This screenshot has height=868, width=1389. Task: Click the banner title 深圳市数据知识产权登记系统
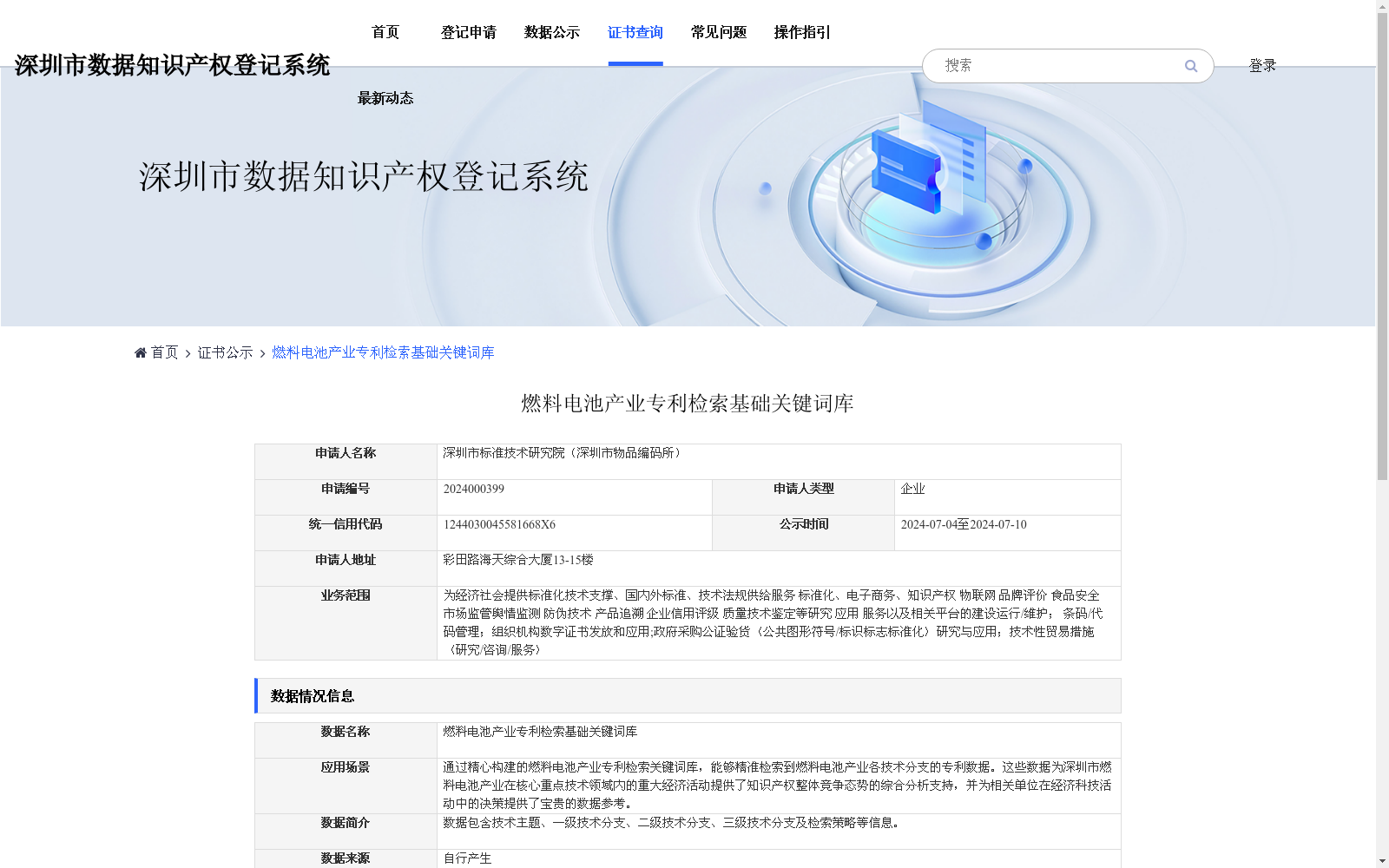click(x=364, y=176)
